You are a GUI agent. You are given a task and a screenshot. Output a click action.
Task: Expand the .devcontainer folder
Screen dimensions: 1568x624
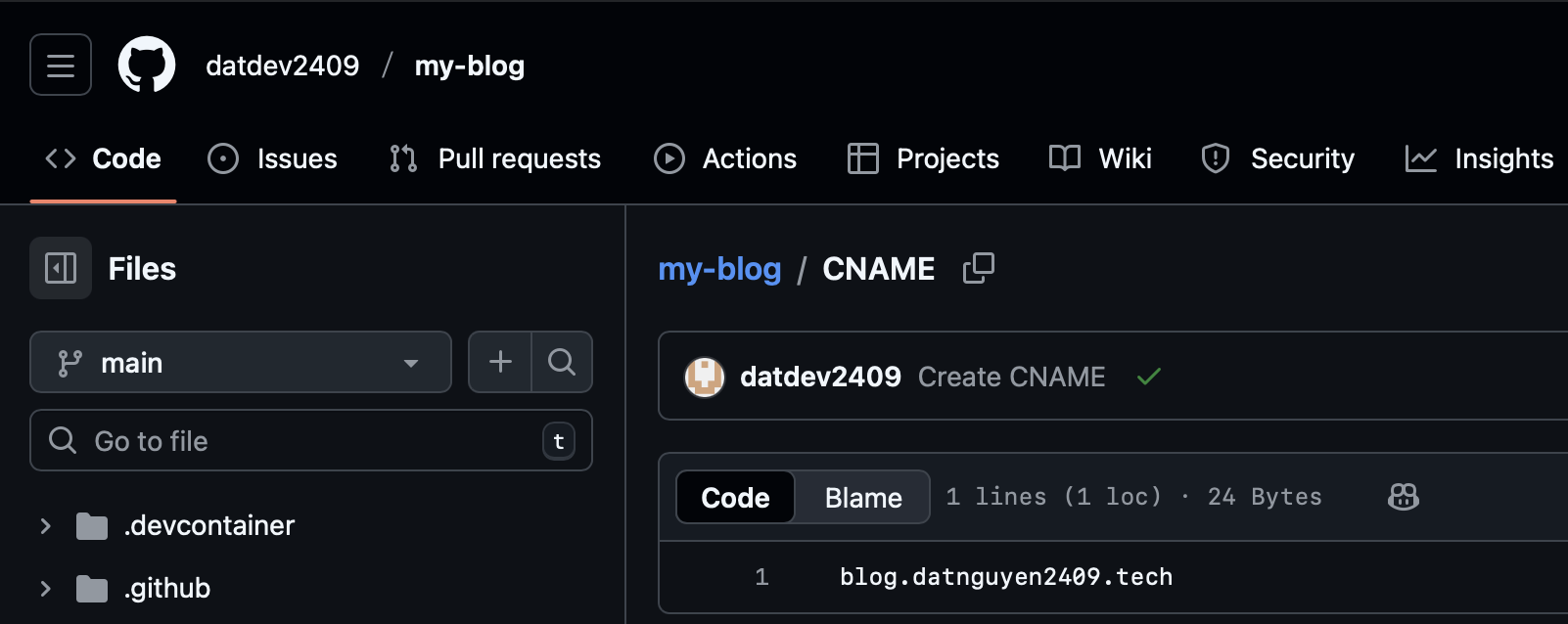[45, 526]
